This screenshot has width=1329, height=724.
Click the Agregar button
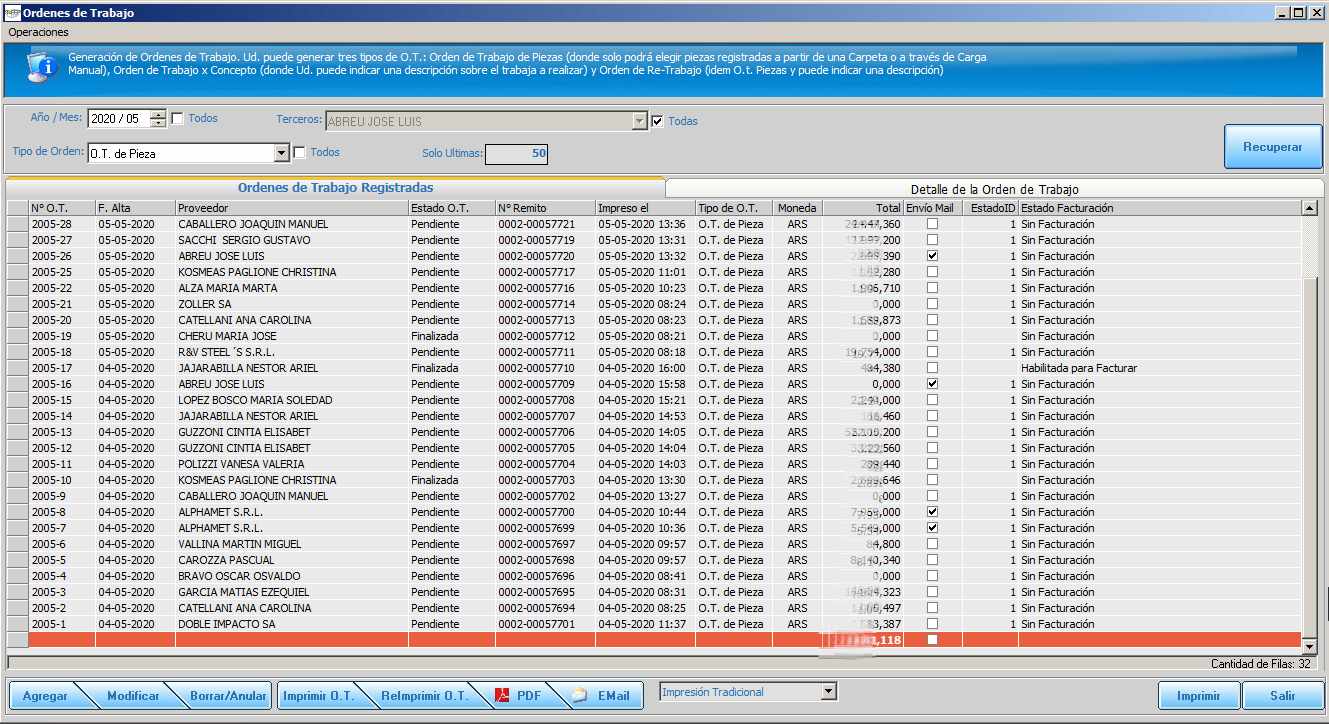coord(45,696)
